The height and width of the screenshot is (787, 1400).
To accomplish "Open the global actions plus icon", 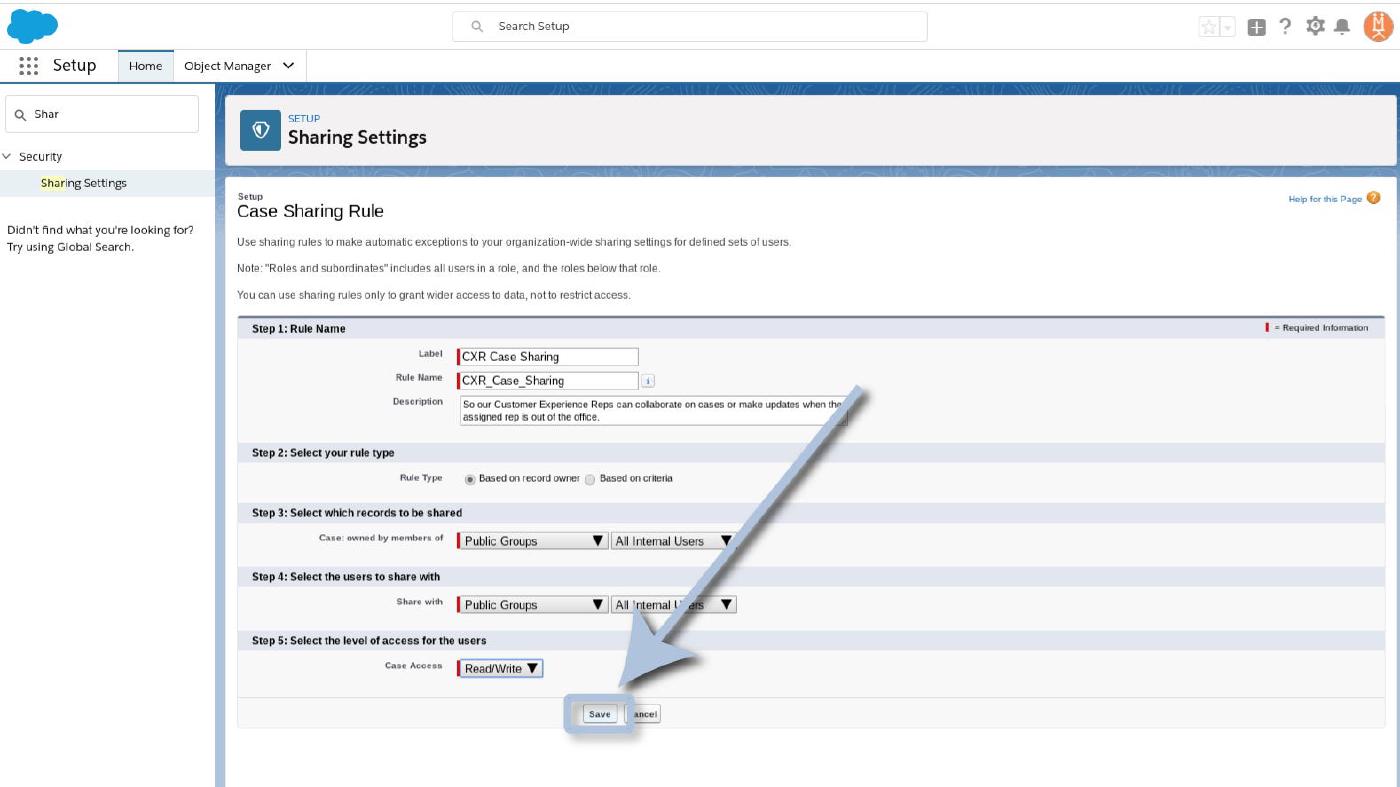I will point(1257,27).
